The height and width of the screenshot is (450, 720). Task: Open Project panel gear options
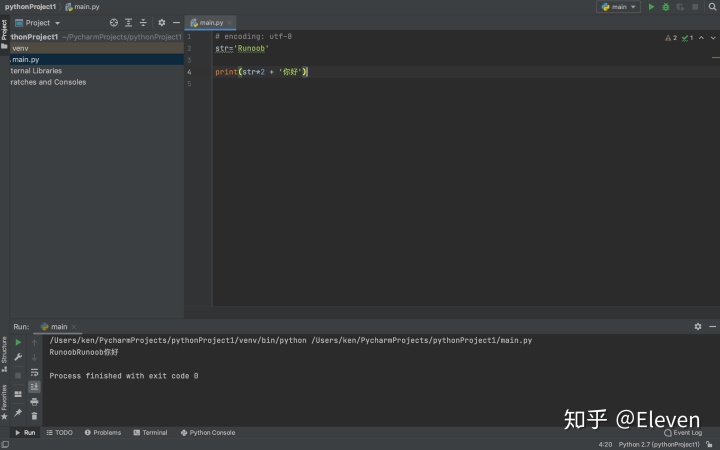[x=162, y=22]
